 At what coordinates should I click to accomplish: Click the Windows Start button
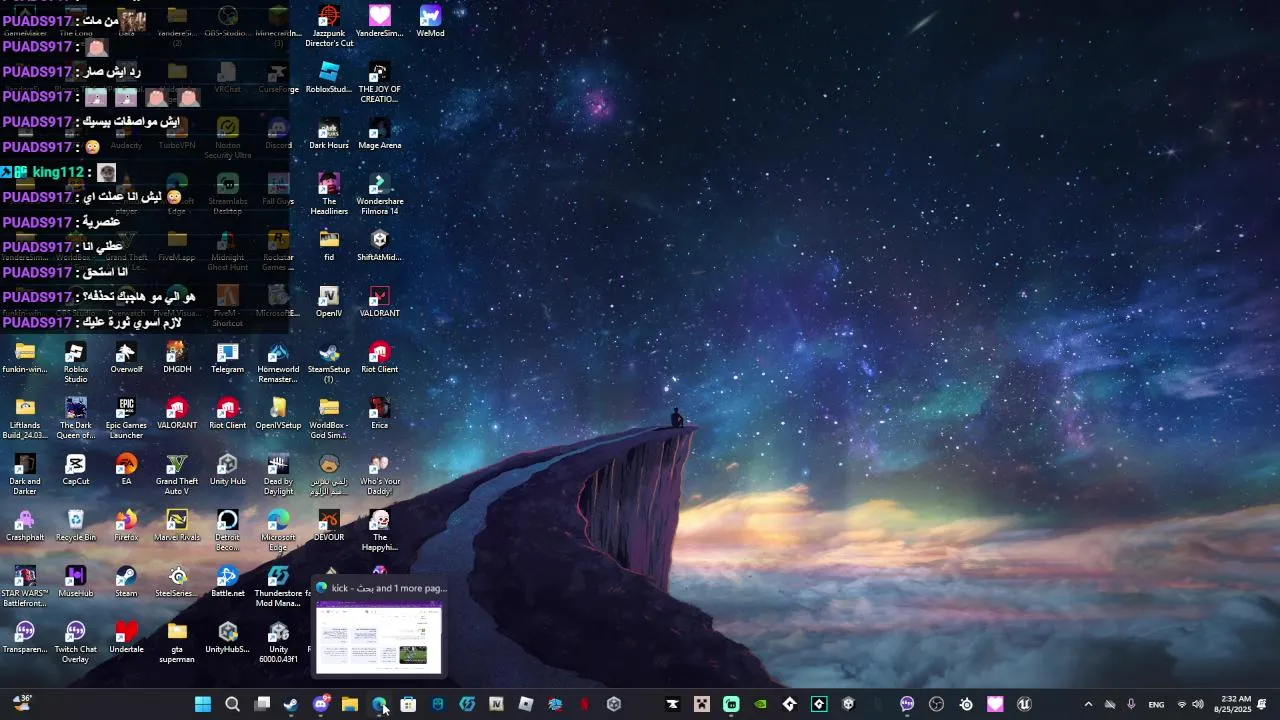click(x=203, y=704)
